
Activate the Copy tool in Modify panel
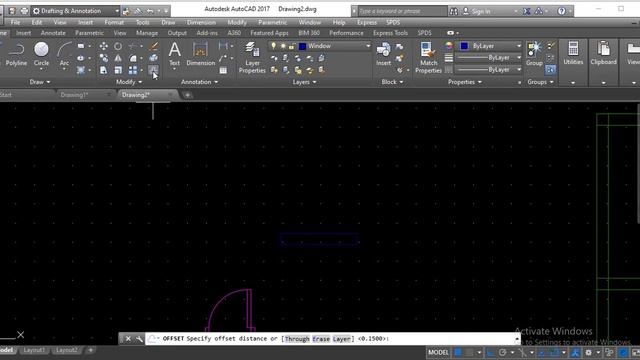104,58
